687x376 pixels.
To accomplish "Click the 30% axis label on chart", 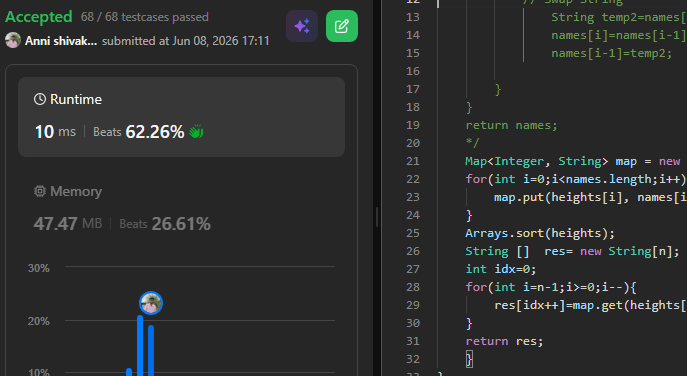I will [39, 268].
